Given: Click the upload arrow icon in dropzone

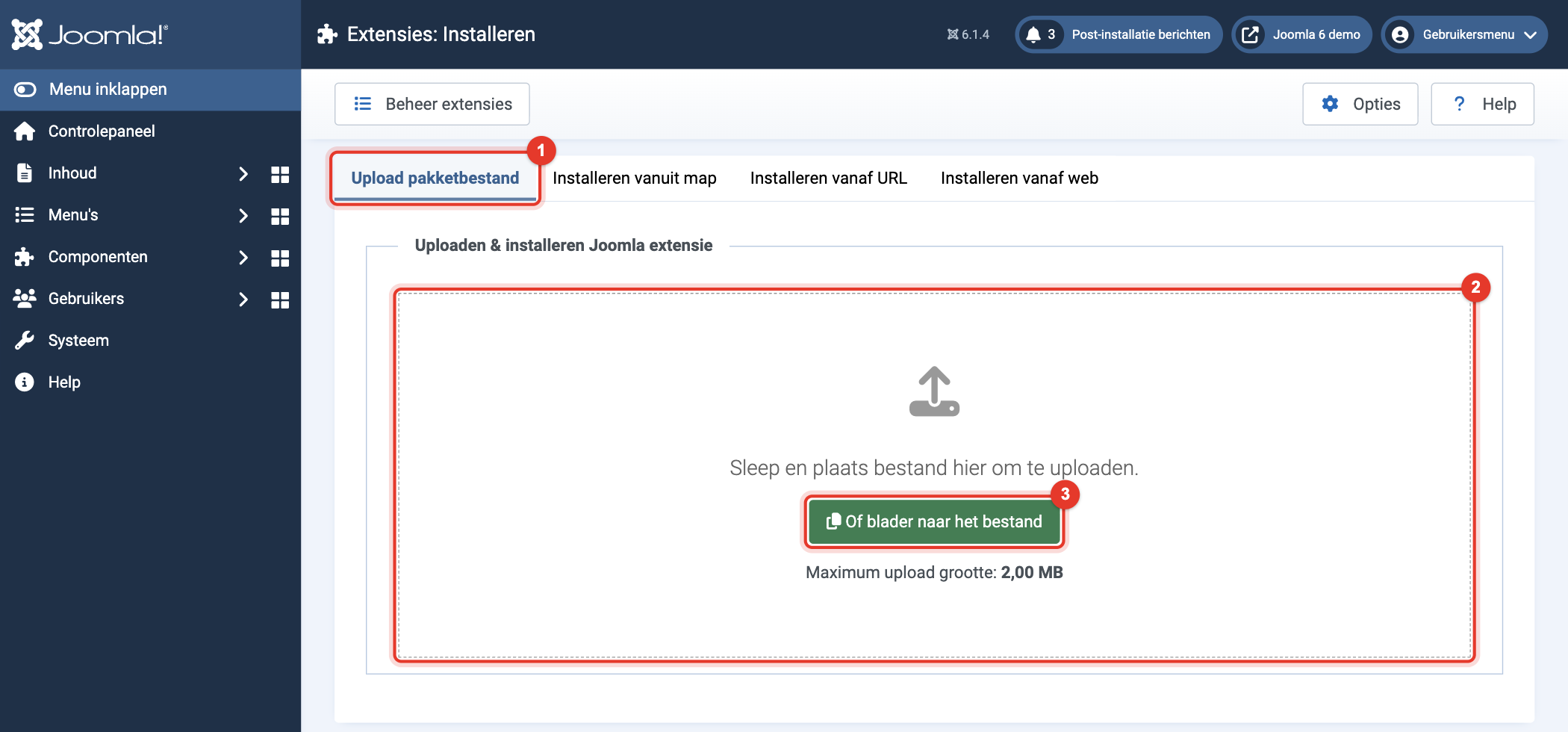Looking at the screenshot, I should (934, 391).
